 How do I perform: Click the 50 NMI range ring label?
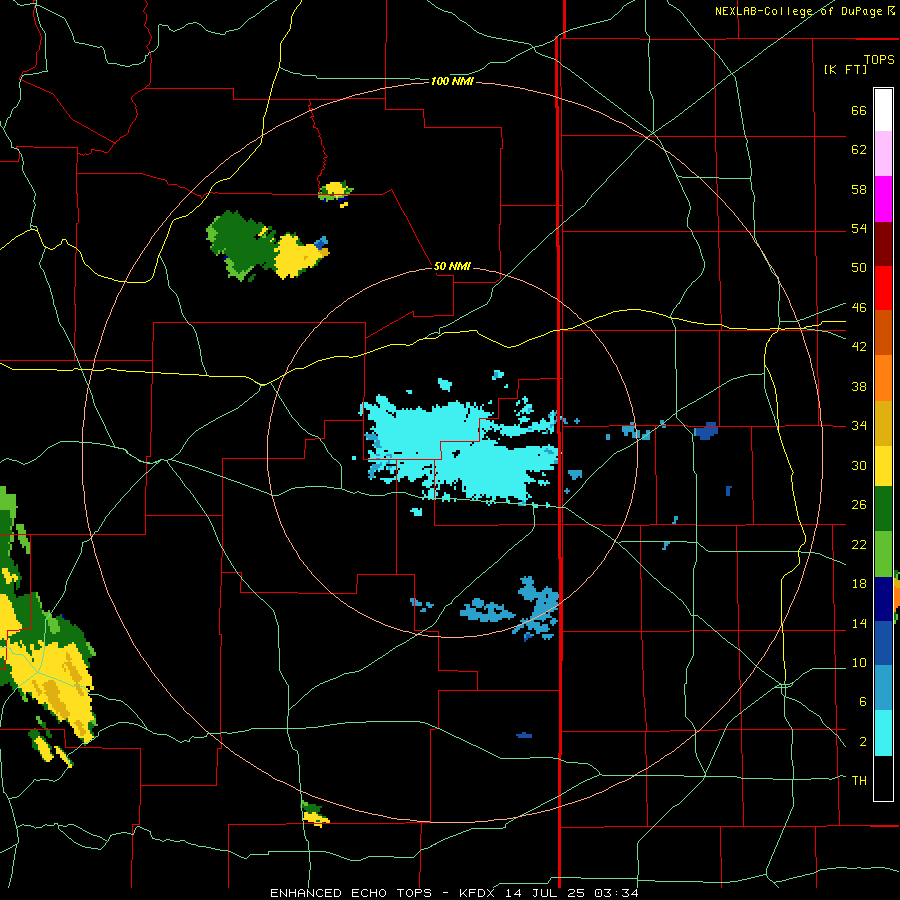point(452,266)
